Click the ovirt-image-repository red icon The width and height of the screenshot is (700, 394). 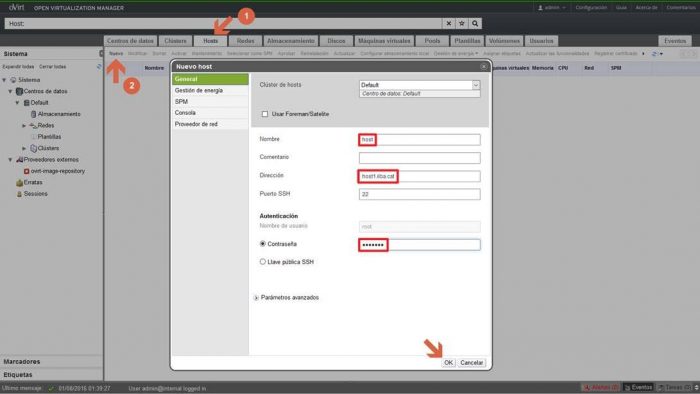point(26,171)
